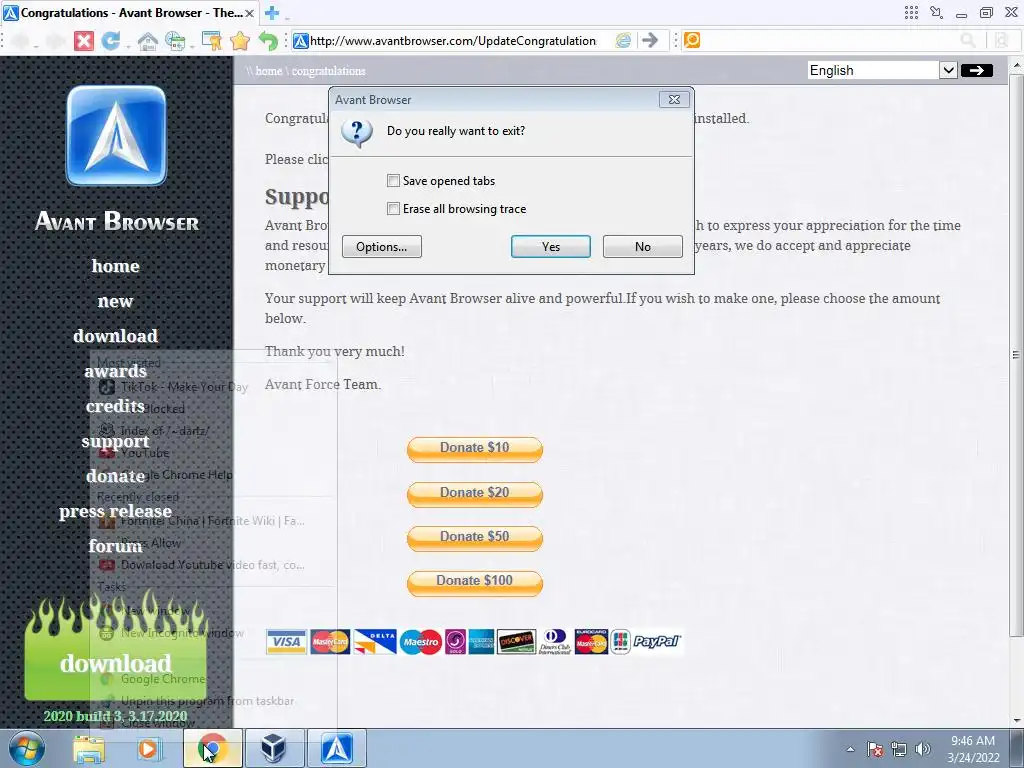Click Yes to confirm exit

551,246
